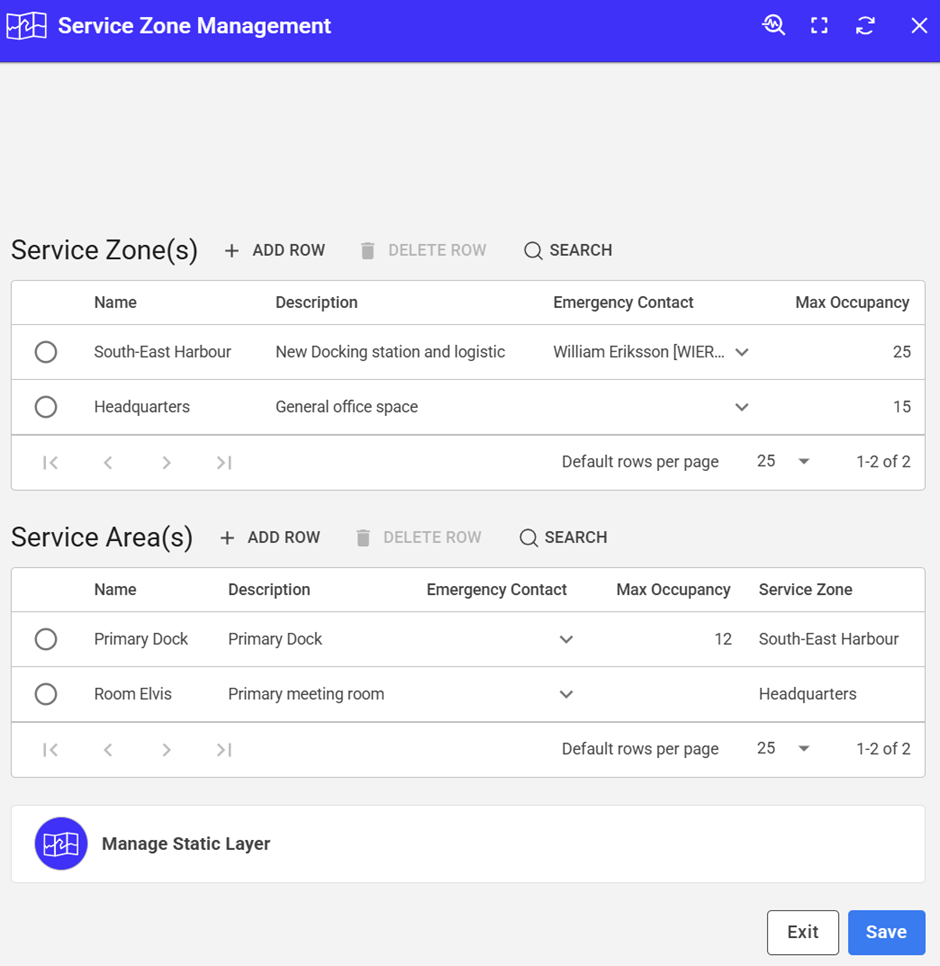Open rows per page dropdown in Service Zones
Image resolution: width=940 pixels, height=966 pixels.
(783, 461)
